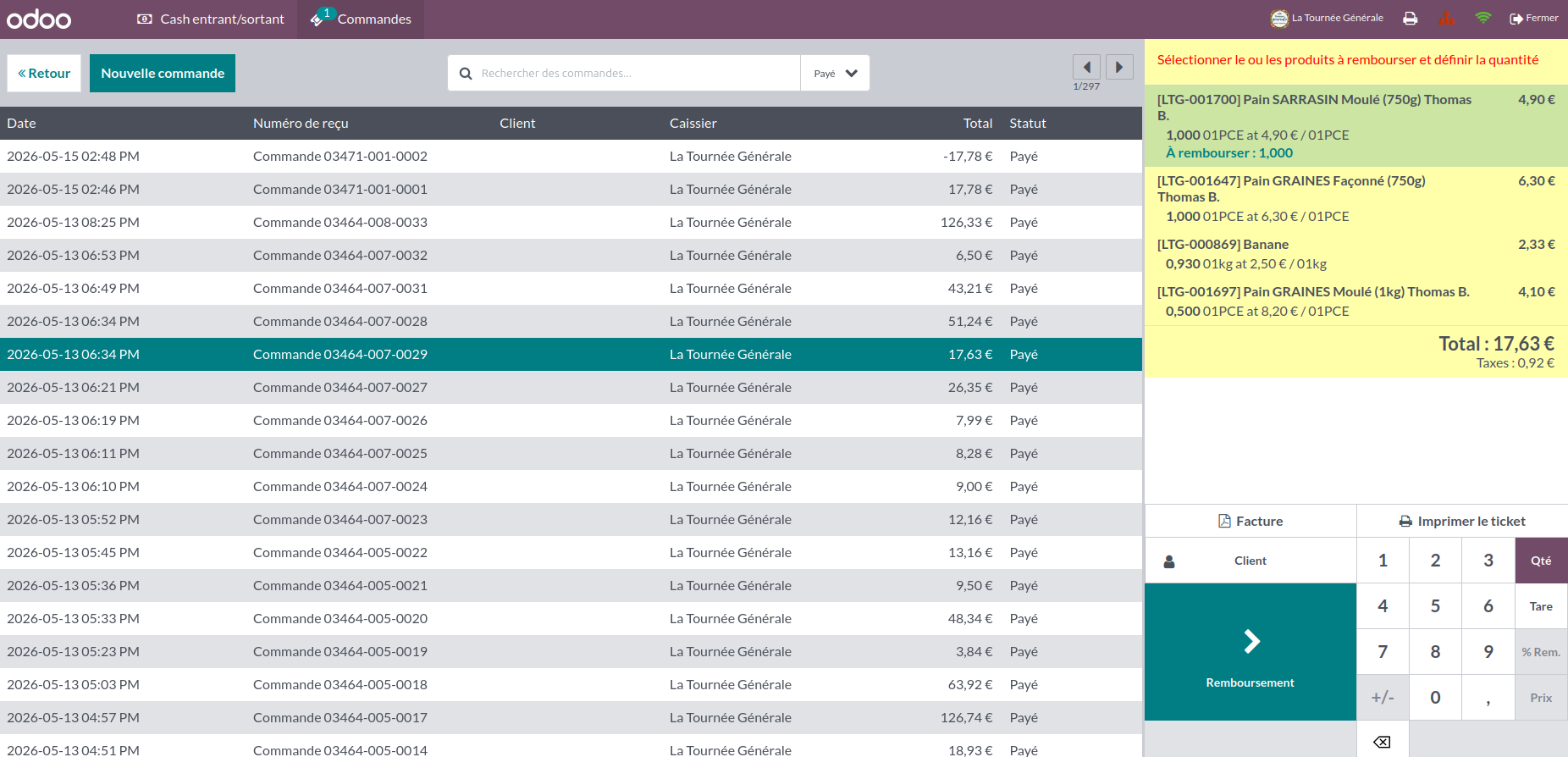Tap numpad key 5
Screen dimensions: 1568x757
pyautogui.click(x=1436, y=606)
